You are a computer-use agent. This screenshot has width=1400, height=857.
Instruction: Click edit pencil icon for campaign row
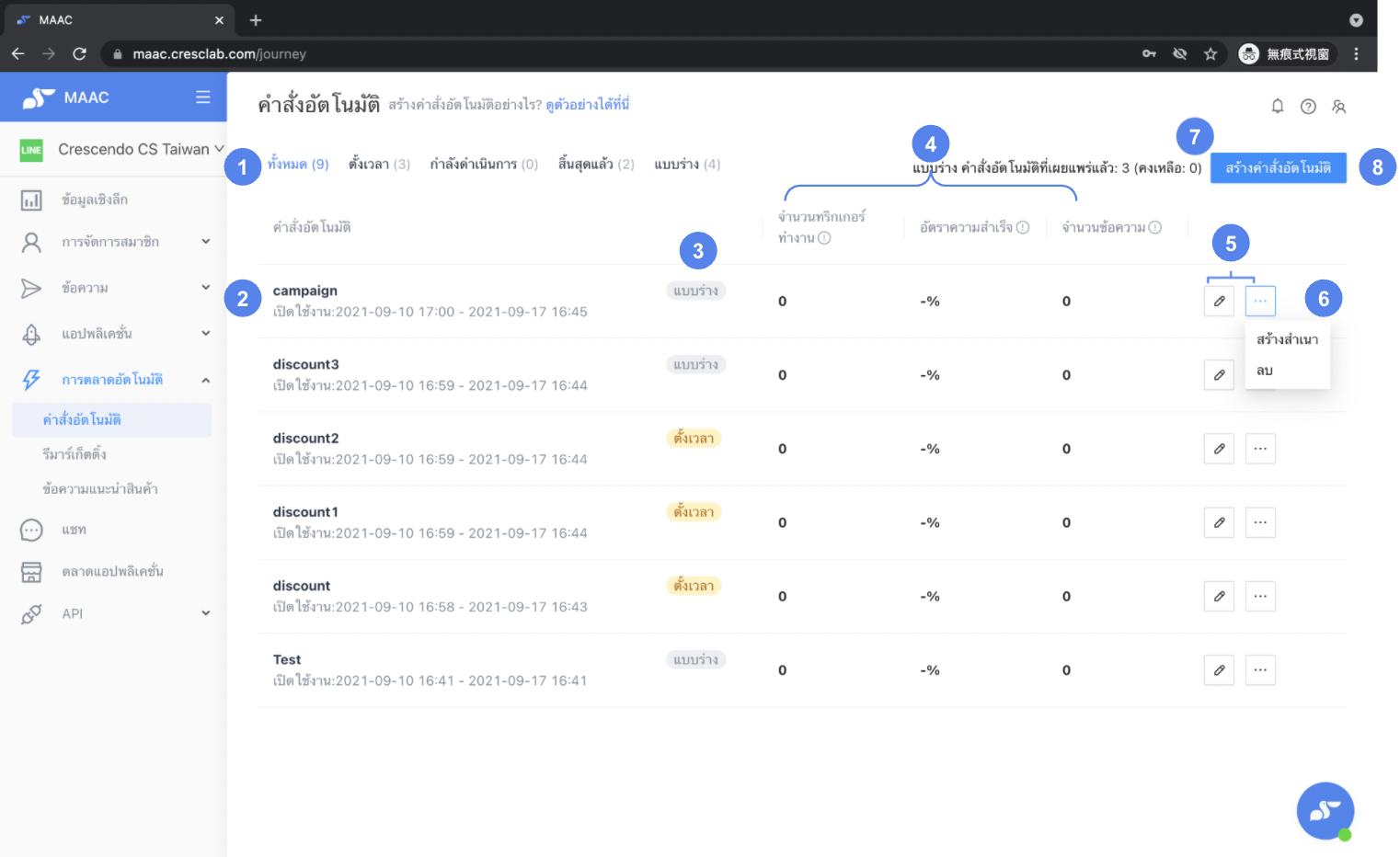click(1219, 301)
